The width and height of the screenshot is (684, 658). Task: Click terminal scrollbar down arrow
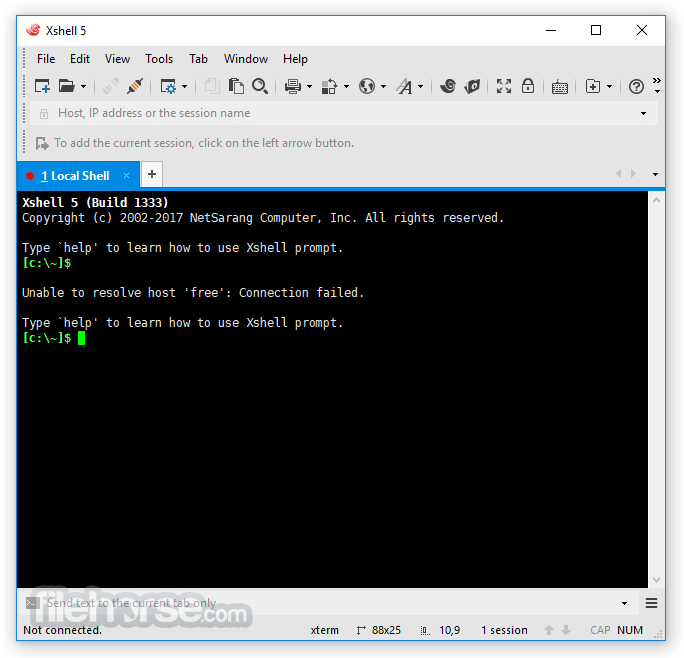click(657, 579)
